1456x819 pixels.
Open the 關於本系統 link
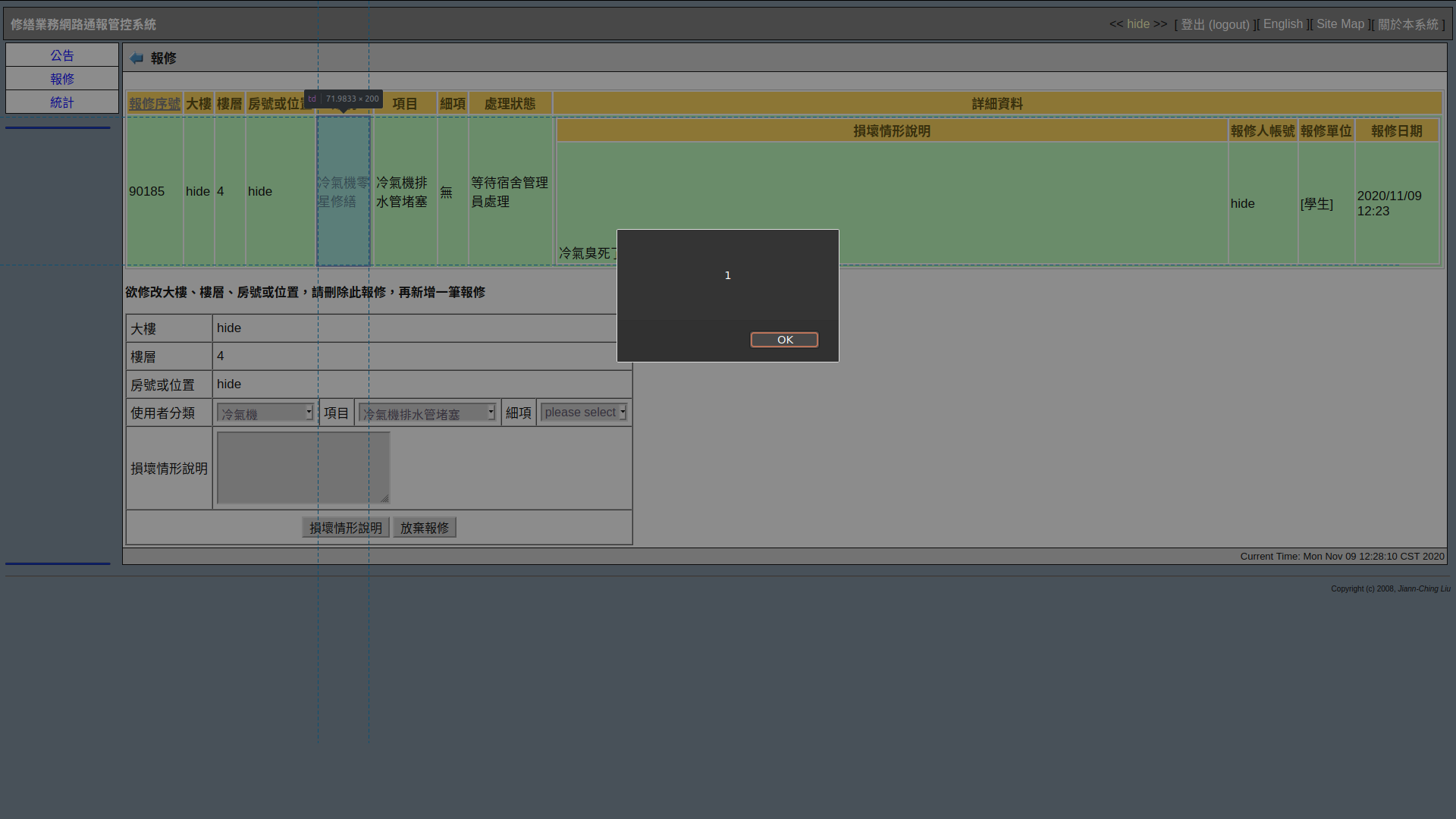tap(1408, 24)
